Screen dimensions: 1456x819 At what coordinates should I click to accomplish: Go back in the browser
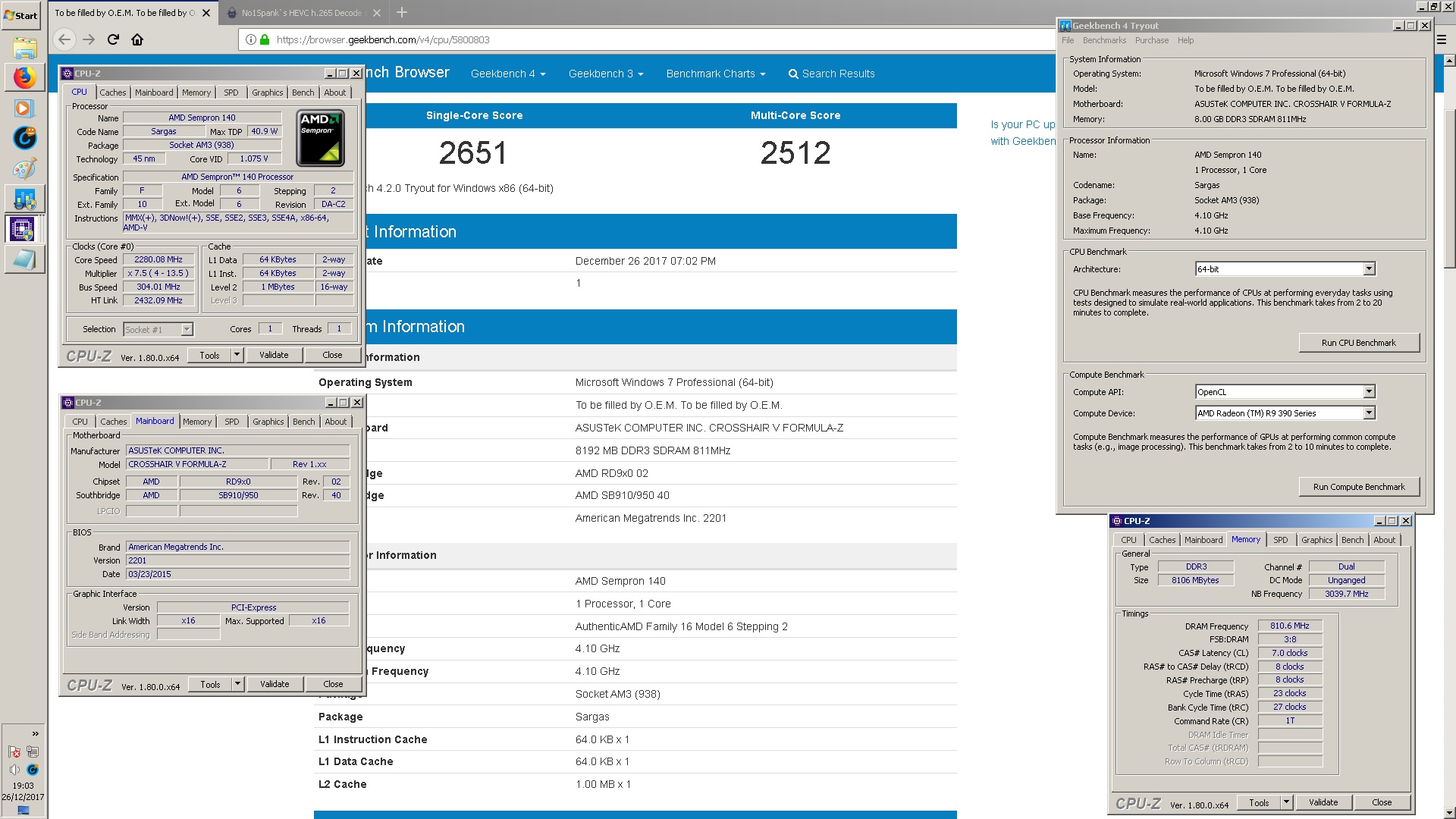tap(64, 39)
